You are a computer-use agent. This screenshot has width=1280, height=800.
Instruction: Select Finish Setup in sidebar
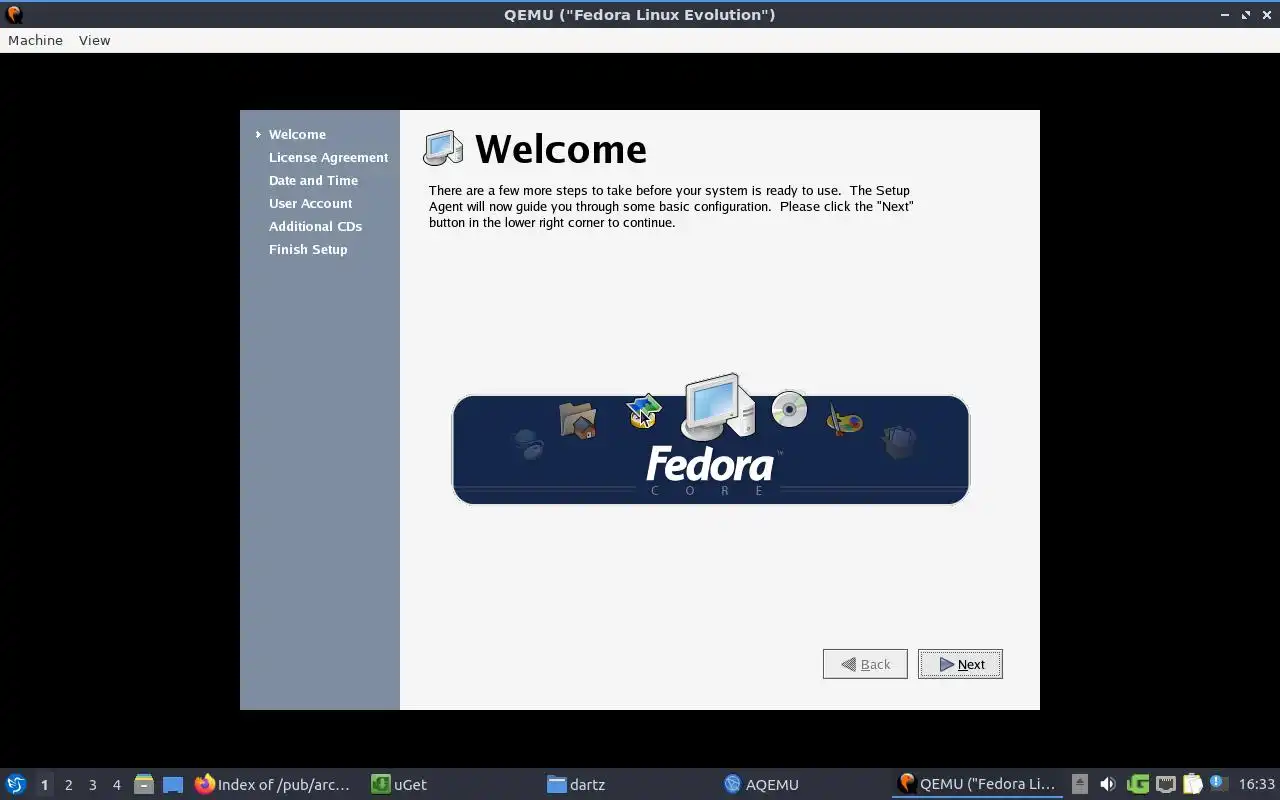tap(308, 249)
